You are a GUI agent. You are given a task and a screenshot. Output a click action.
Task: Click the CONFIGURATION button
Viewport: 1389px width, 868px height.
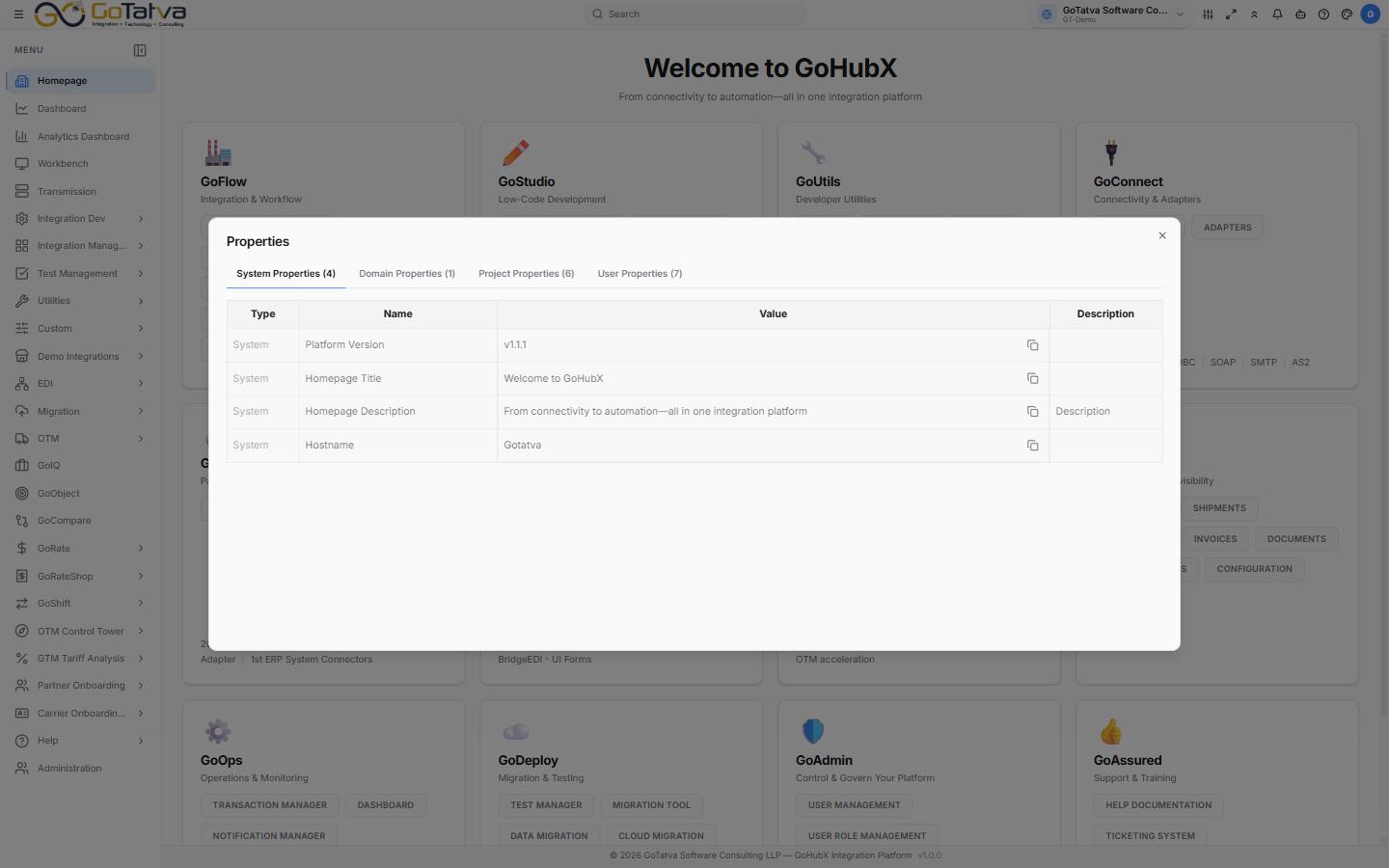coord(1255,569)
